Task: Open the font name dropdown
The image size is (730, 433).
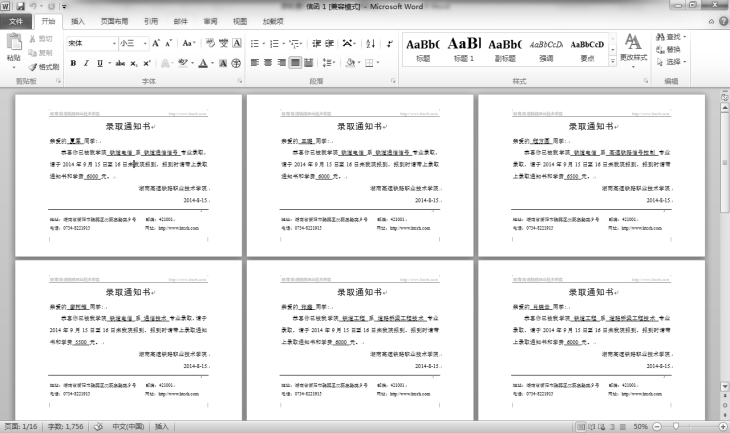Action: pos(115,43)
